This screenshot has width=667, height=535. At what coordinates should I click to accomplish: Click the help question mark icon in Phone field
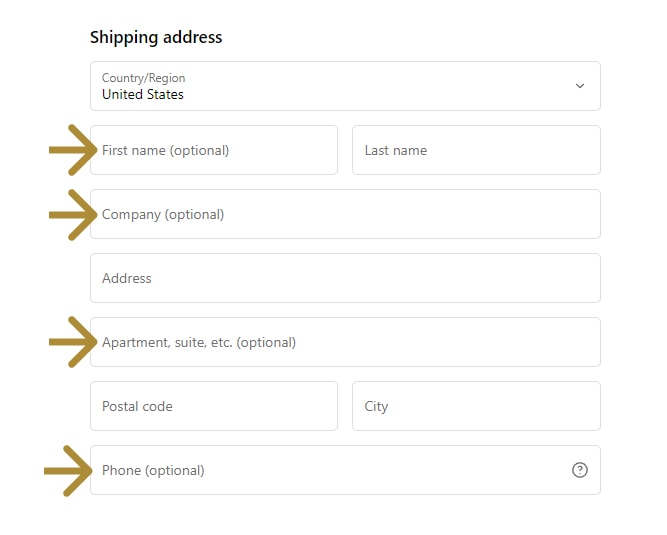coord(580,470)
